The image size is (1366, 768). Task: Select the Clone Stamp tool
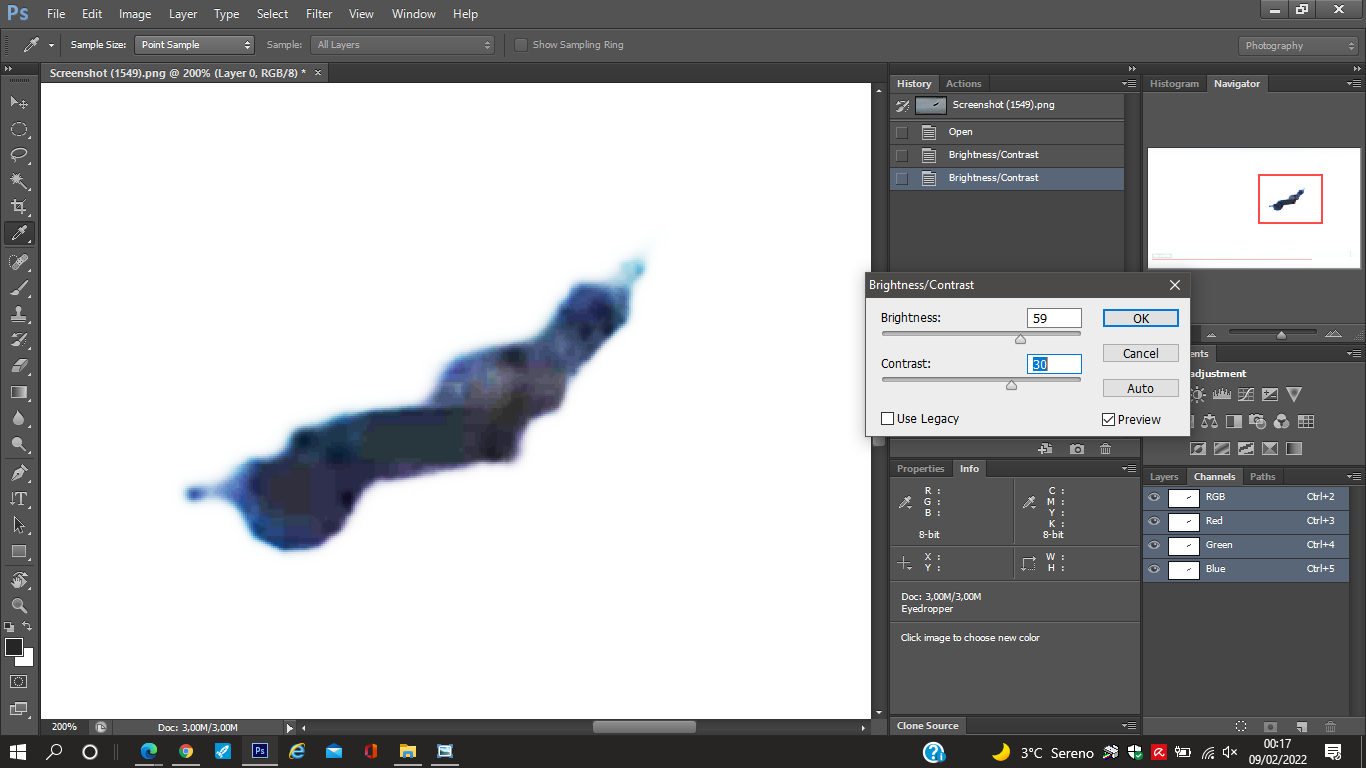click(x=19, y=314)
